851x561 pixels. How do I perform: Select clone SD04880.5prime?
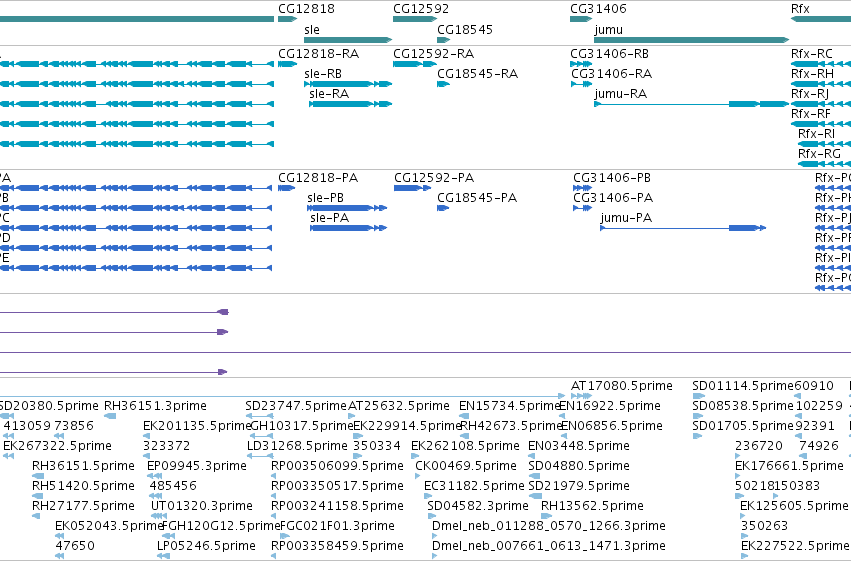(579, 466)
